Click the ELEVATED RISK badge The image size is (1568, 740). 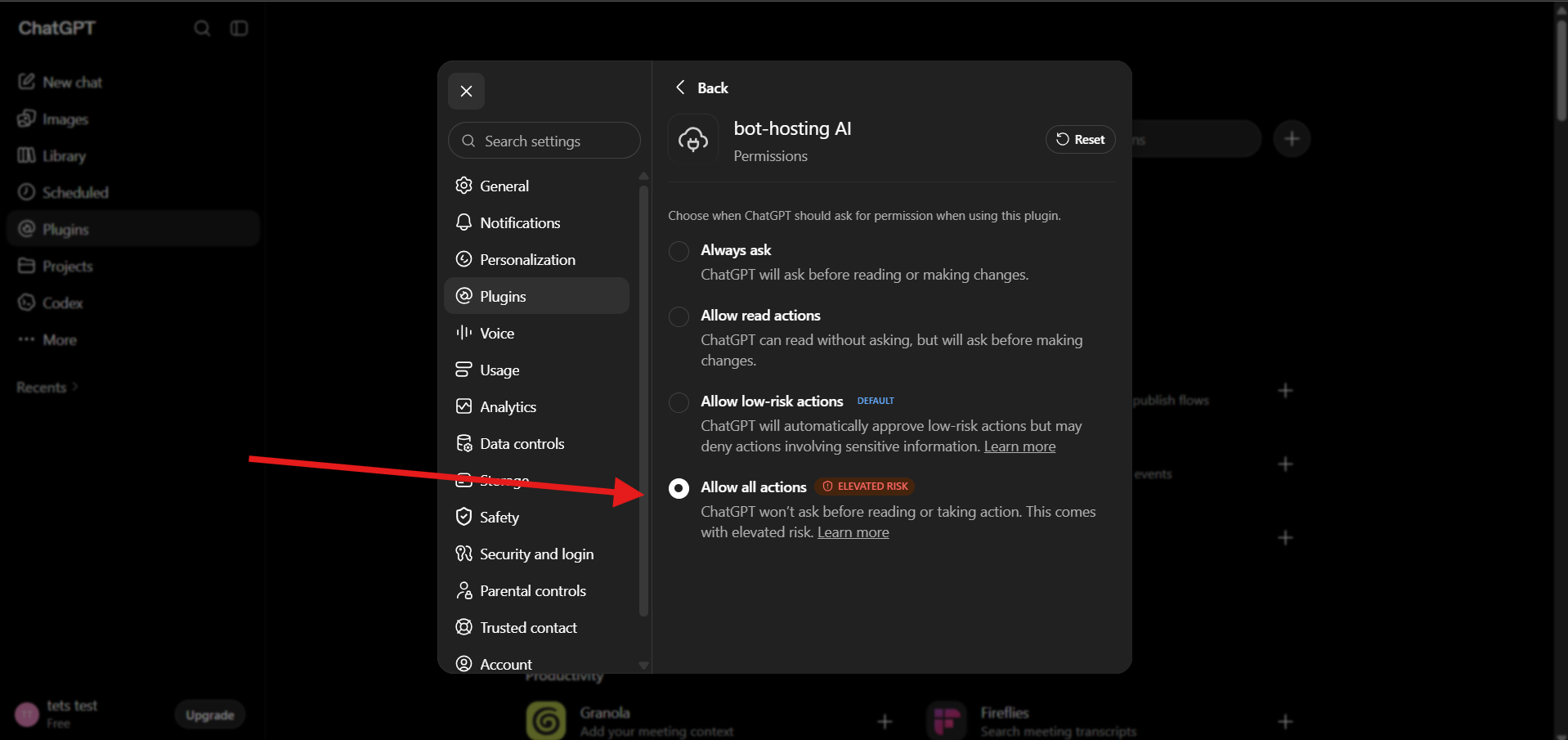coord(865,487)
